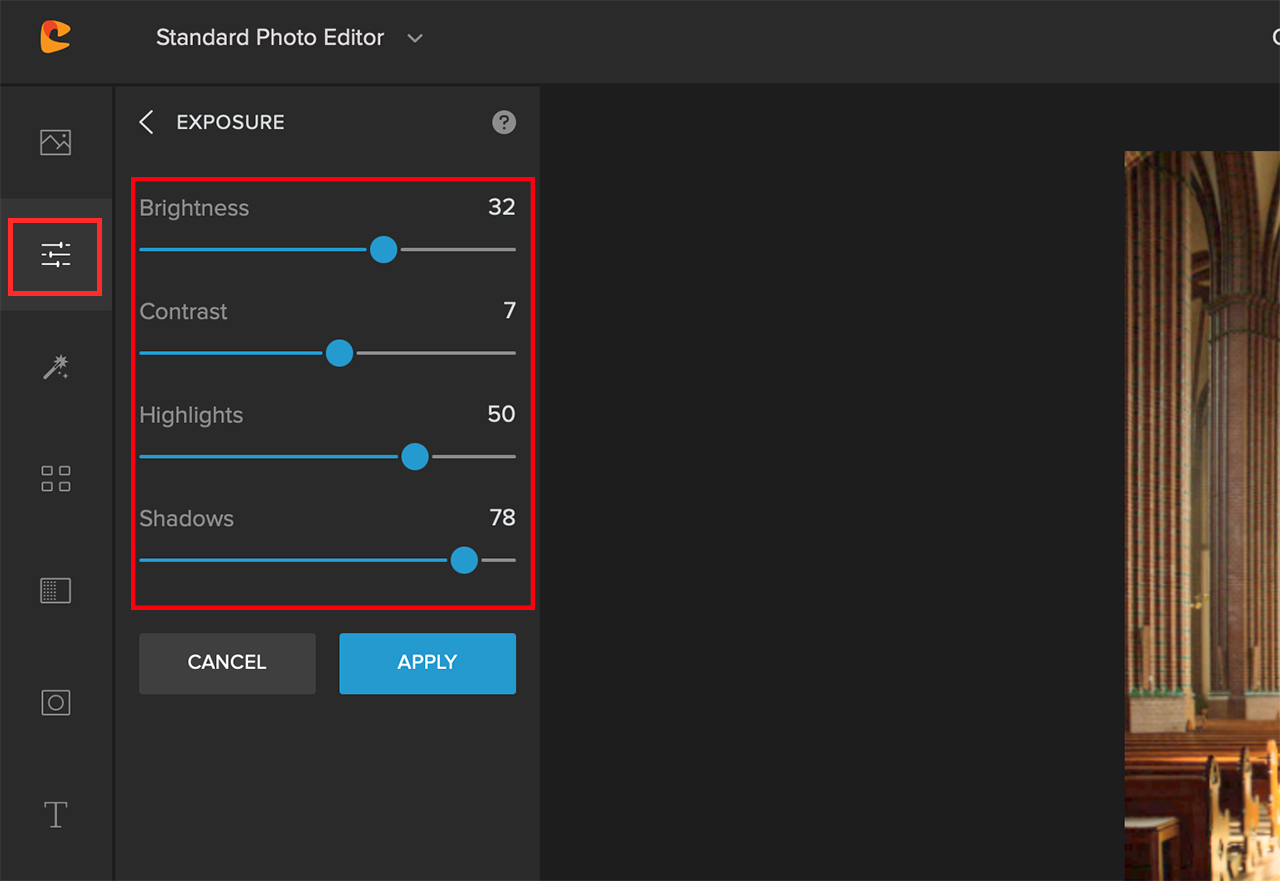Image resolution: width=1280 pixels, height=881 pixels.
Task: Cancel the exposure changes
Action: click(x=226, y=663)
